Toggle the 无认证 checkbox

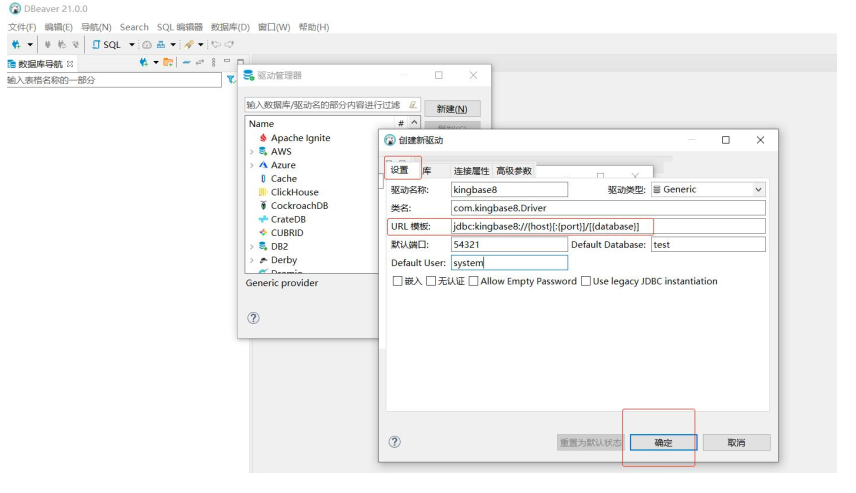coord(431,281)
